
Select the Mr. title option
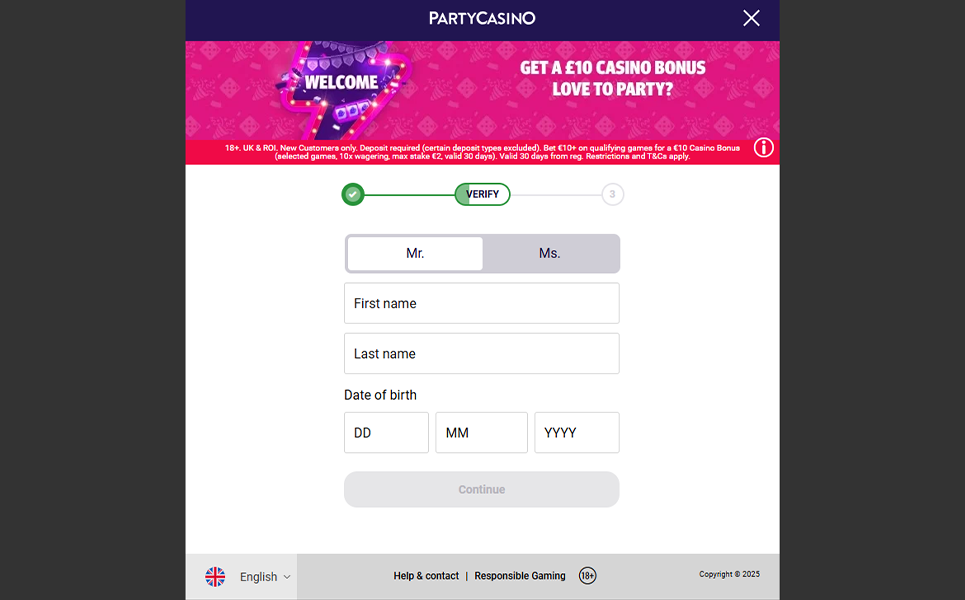tap(414, 253)
